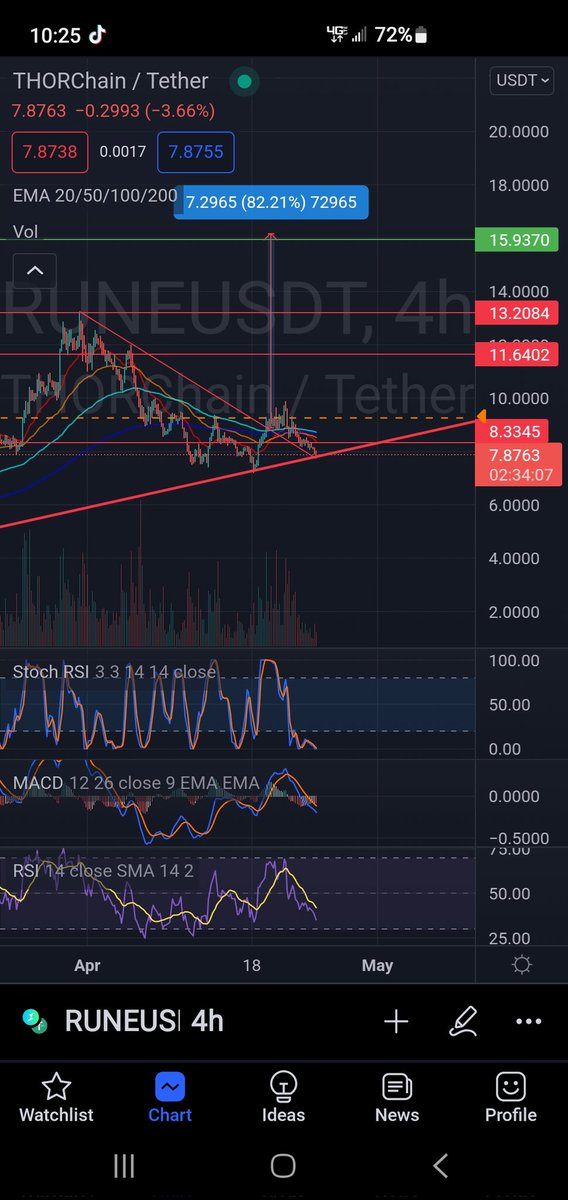The height and width of the screenshot is (1200, 568).
Task: Tap the orange alert arrow marker
Action: 481,416
